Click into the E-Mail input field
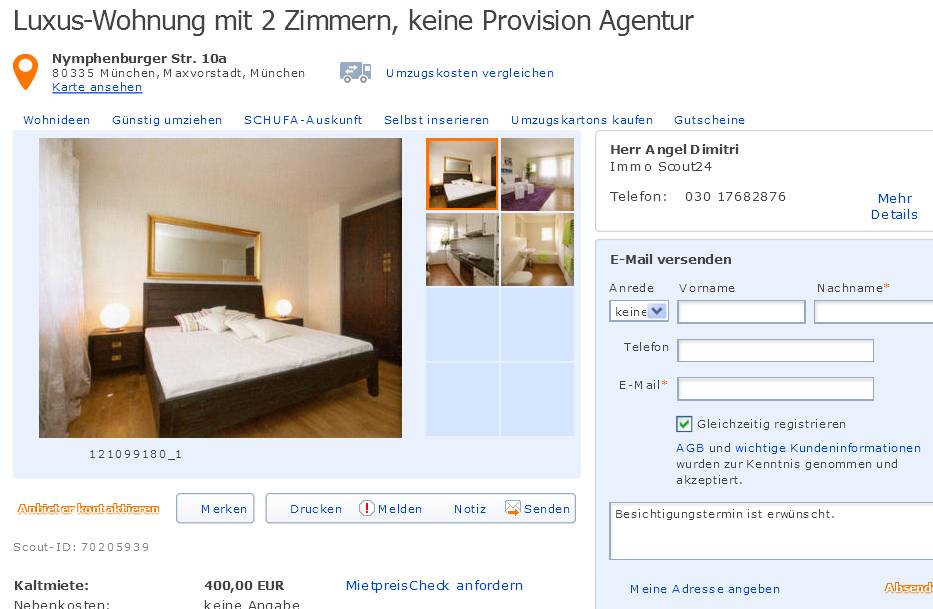Screen dimensions: 933x609 click(775, 389)
